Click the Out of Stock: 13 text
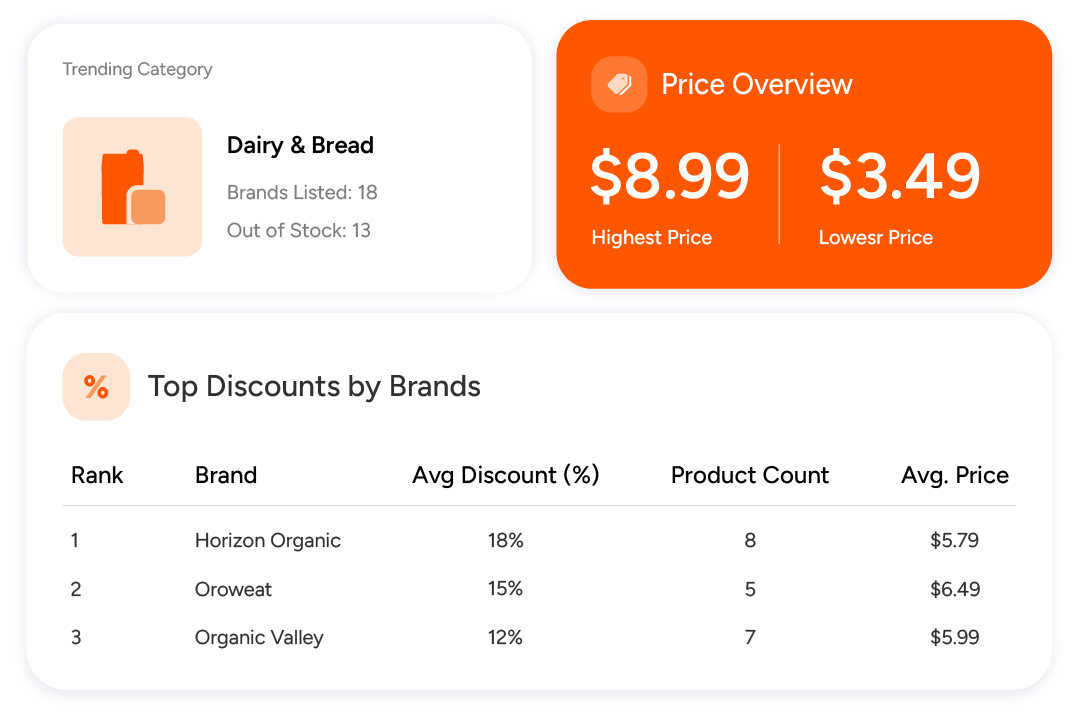Screen dimensions: 1081x719 click(x=299, y=230)
